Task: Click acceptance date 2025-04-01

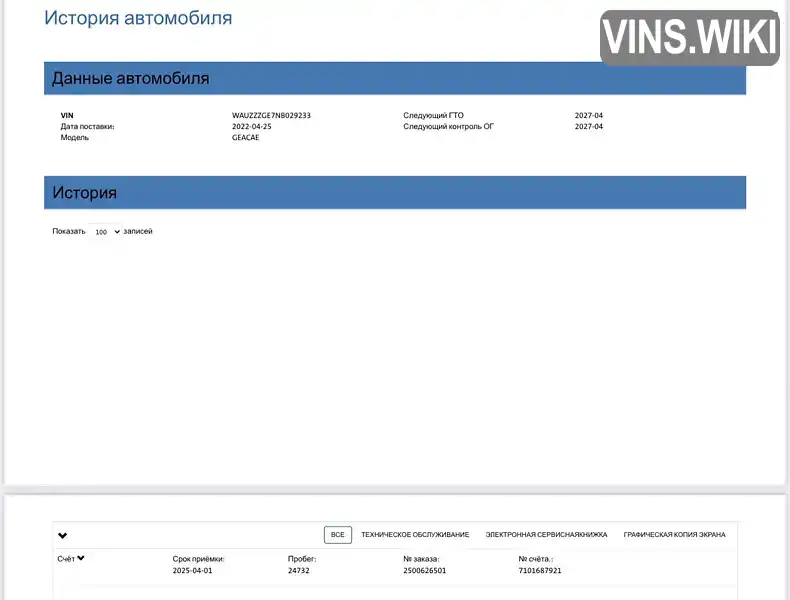Action: [192, 570]
